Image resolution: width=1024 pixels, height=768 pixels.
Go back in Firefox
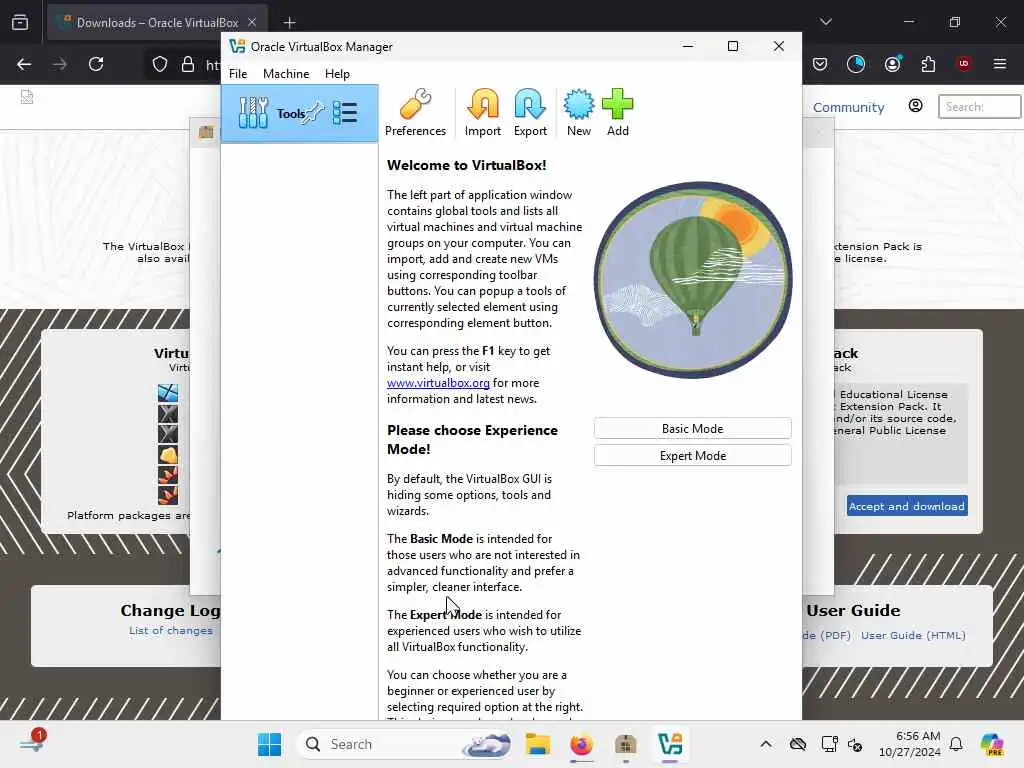coord(24,64)
